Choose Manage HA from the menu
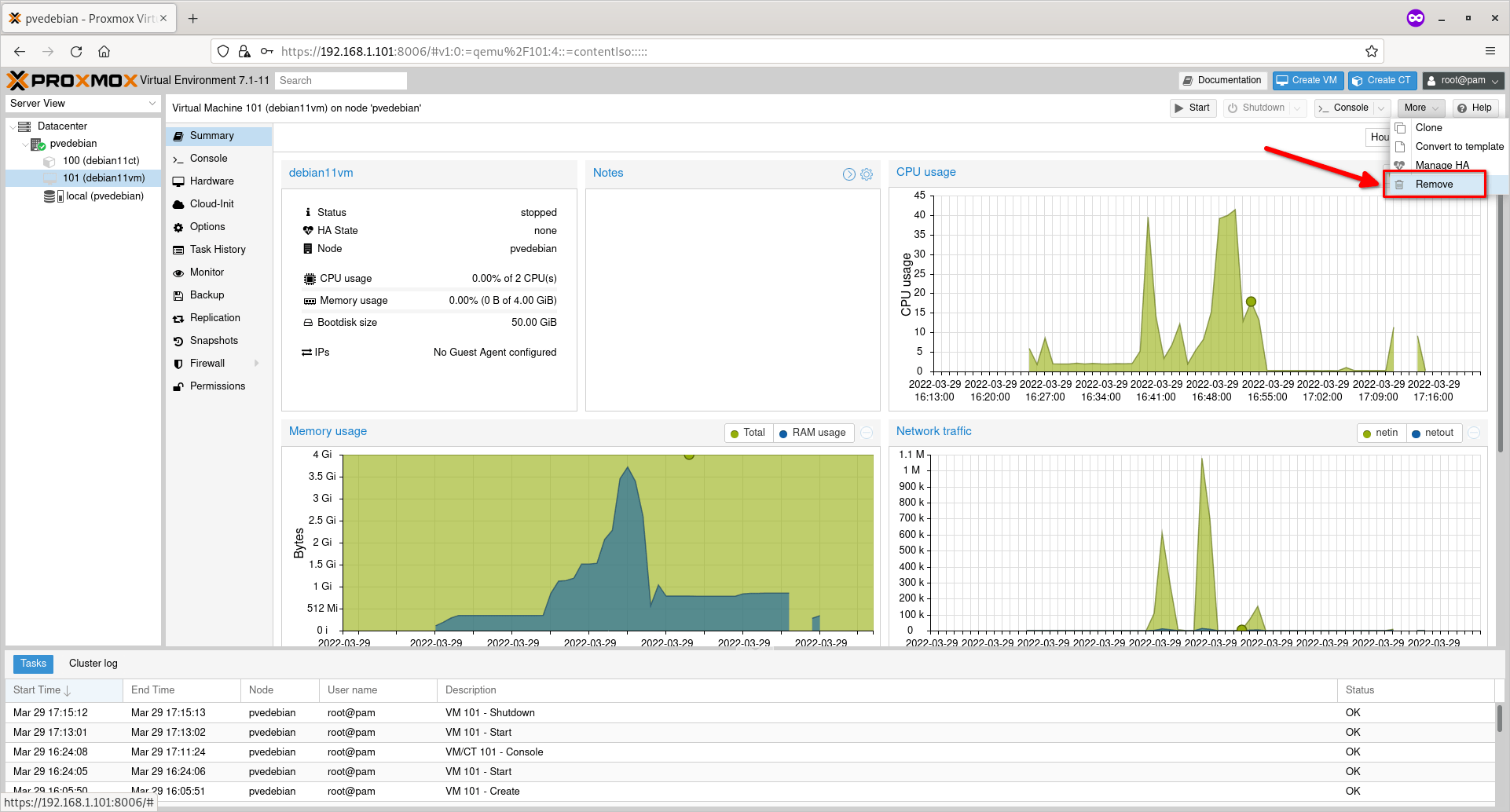 tap(1448, 166)
